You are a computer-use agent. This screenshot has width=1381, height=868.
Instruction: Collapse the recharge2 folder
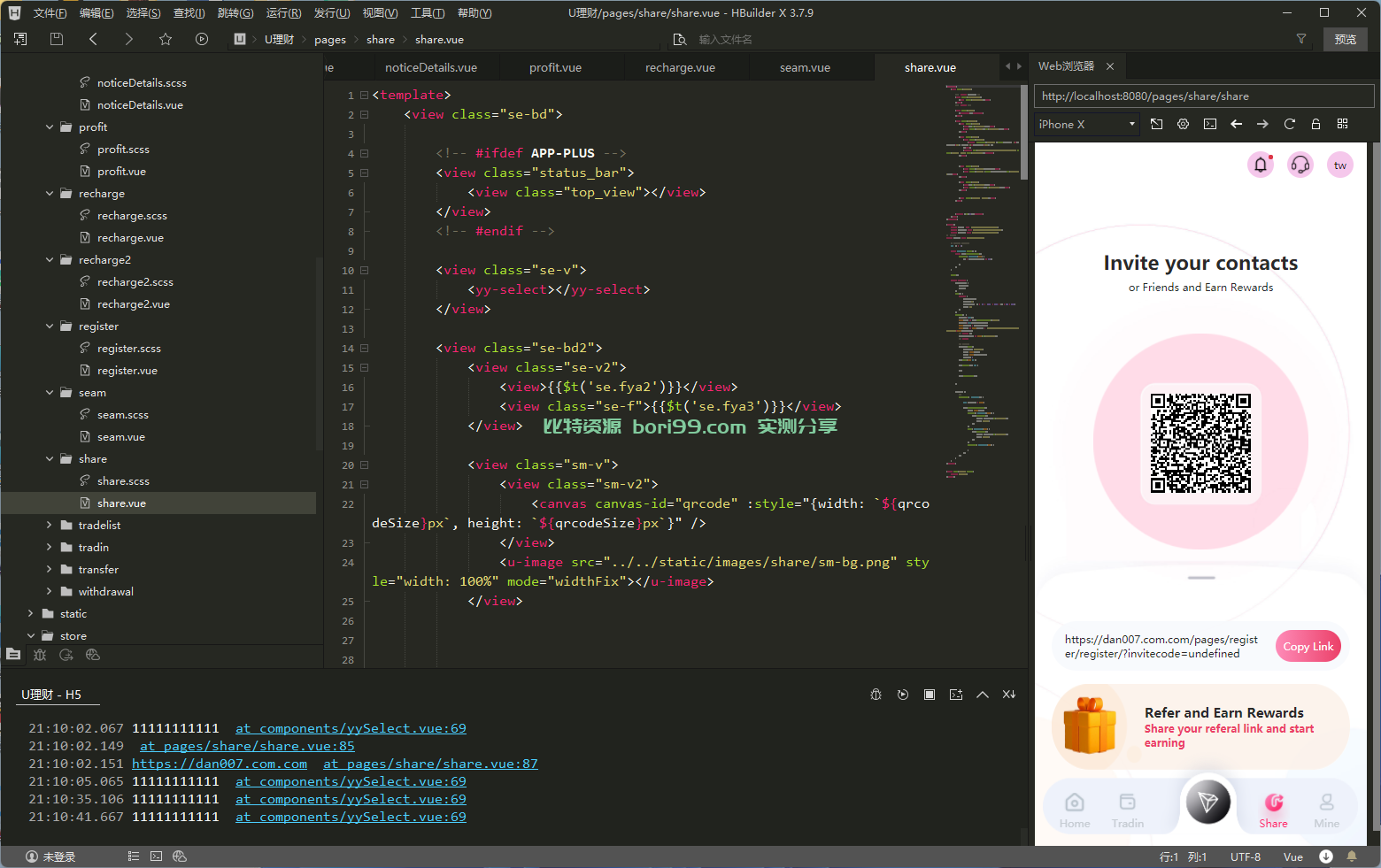(x=50, y=260)
